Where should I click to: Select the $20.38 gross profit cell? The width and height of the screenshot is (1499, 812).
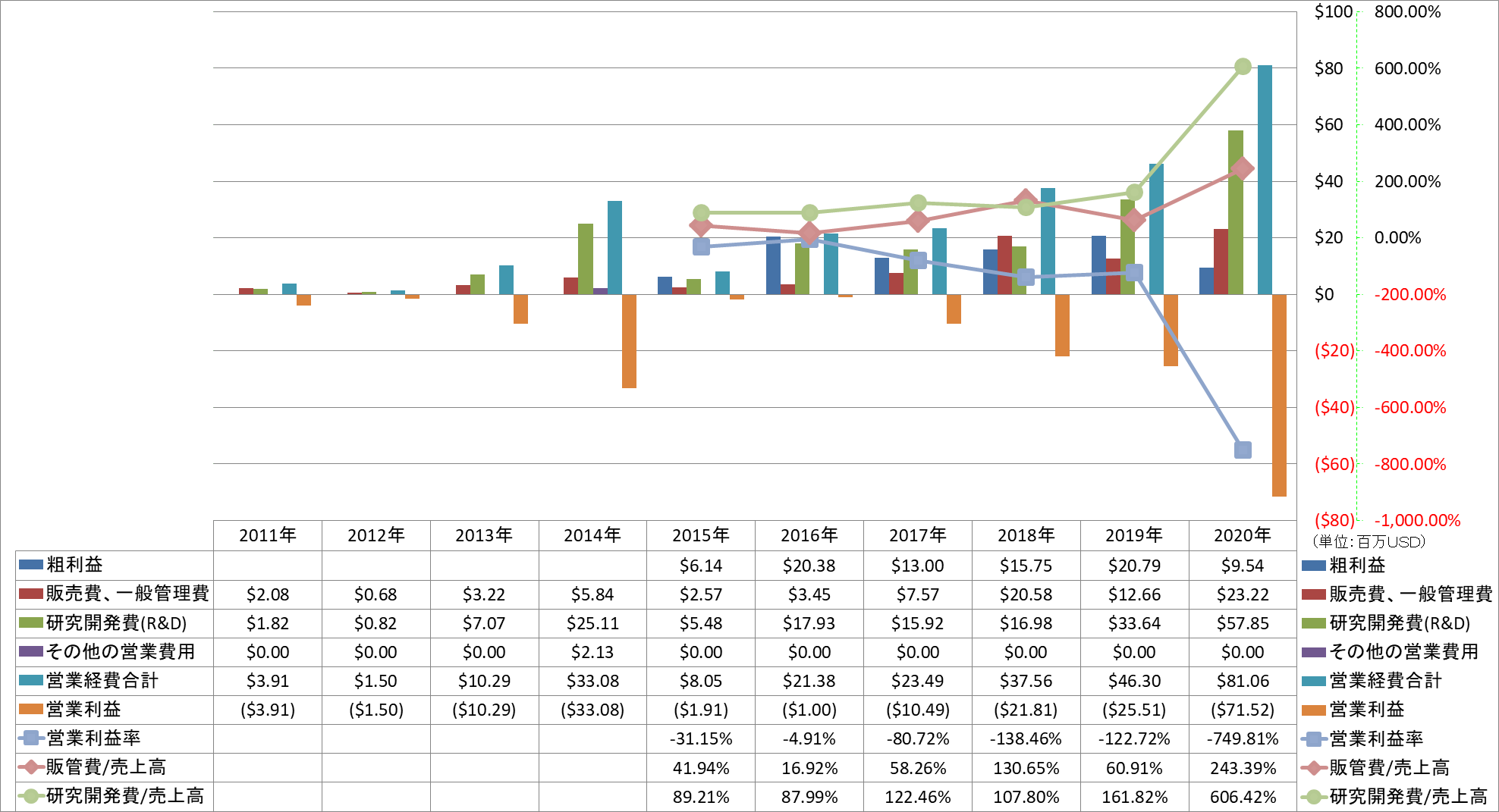pyautogui.click(x=809, y=566)
